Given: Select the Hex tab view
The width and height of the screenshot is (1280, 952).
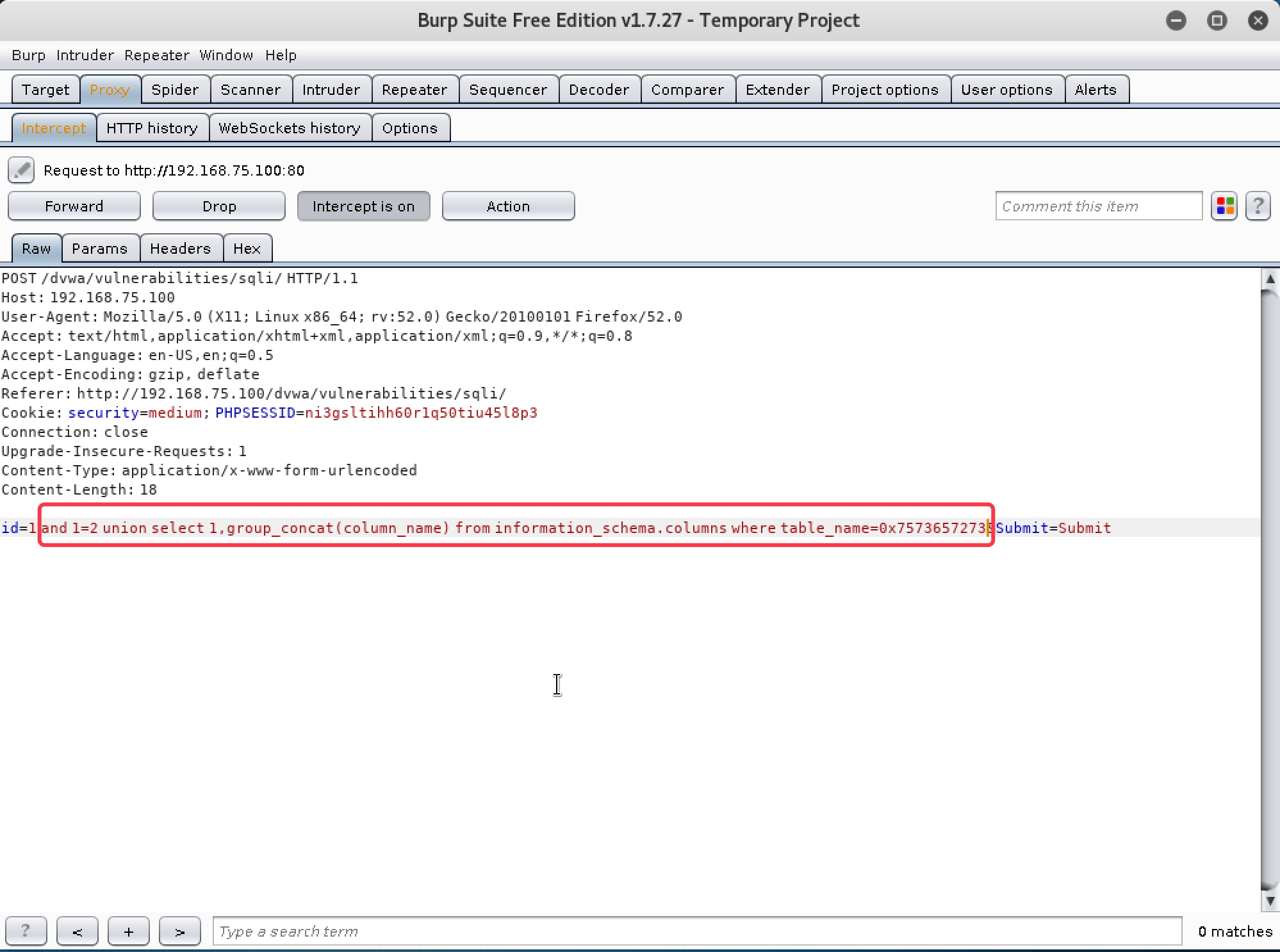Looking at the screenshot, I should tap(245, 248).
